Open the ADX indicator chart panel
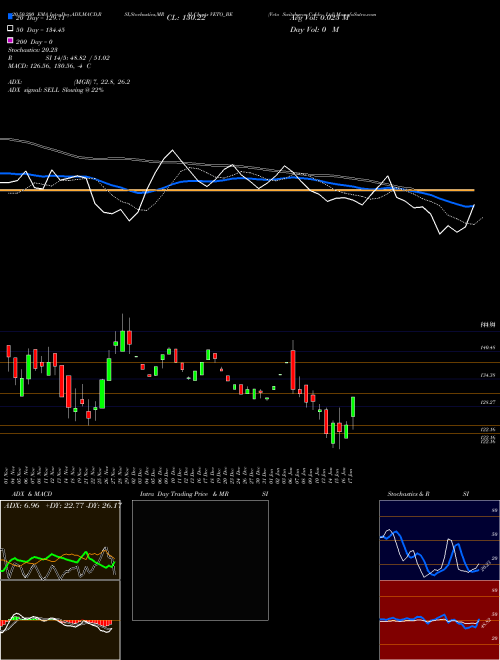This screenshot has width=500, height=660. pos(60,540)
